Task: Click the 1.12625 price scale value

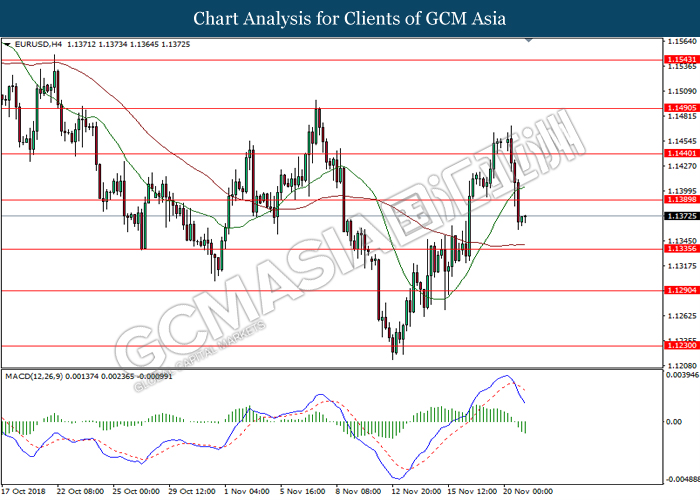Action: [682, 316]
